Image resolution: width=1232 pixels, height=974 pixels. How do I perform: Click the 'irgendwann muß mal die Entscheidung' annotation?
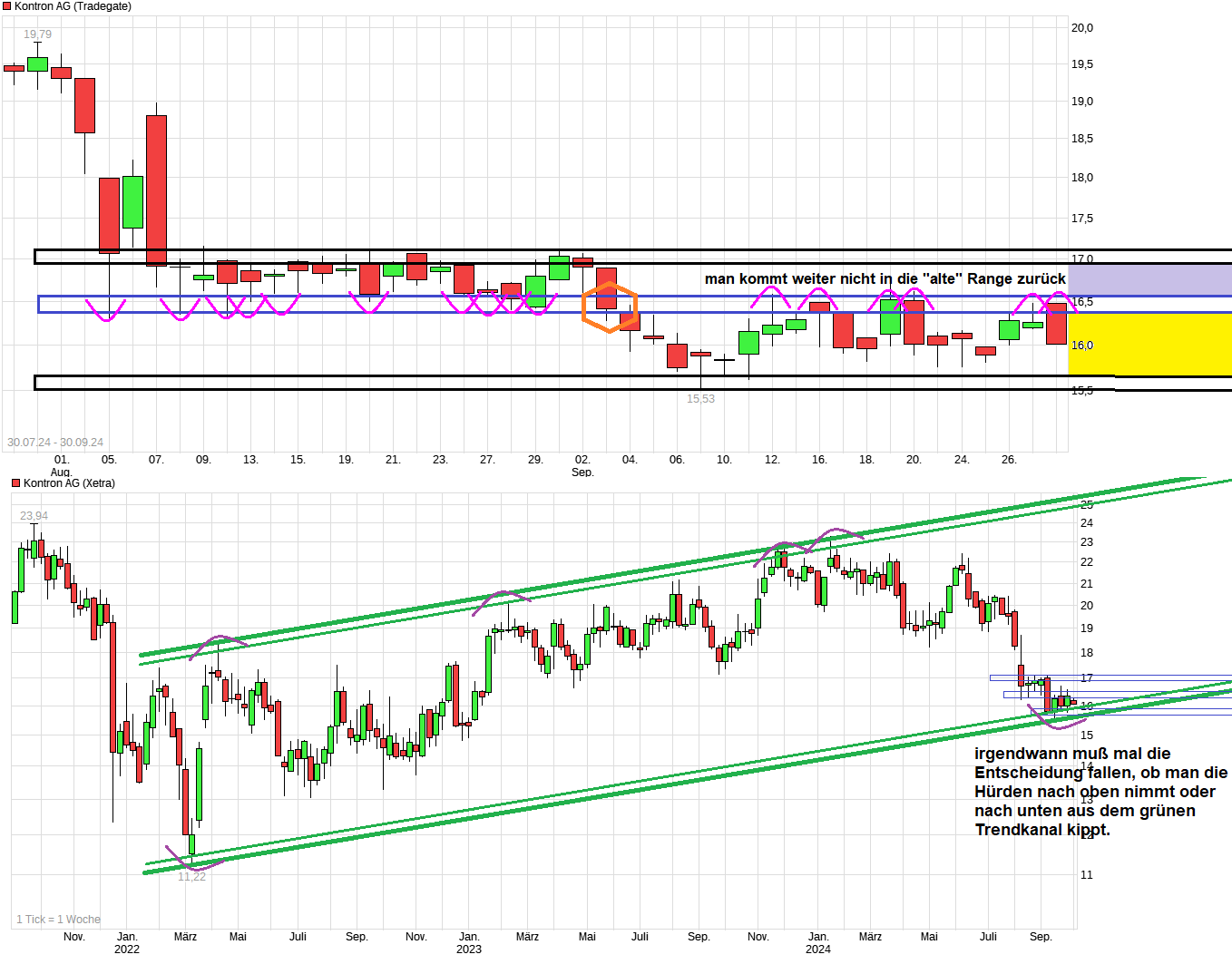pyautogui.click(x=1100, y=792)
